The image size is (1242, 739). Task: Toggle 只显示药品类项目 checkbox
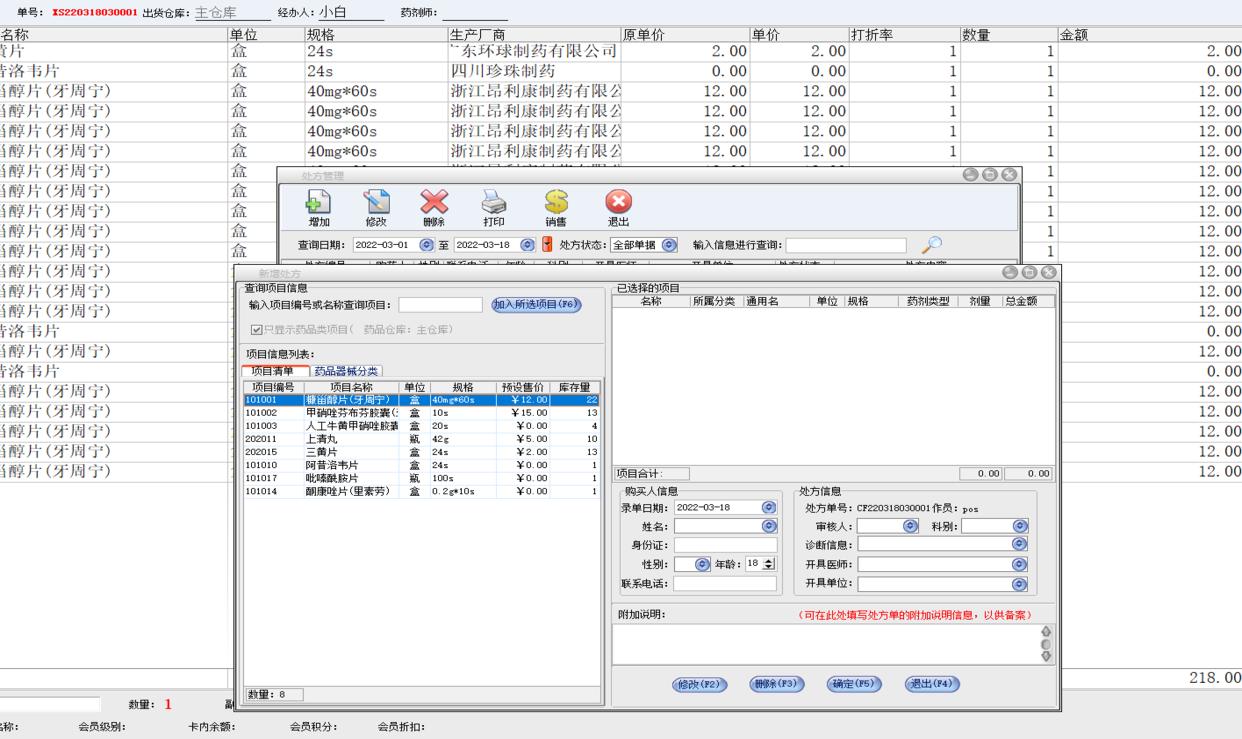pos(257,329)
